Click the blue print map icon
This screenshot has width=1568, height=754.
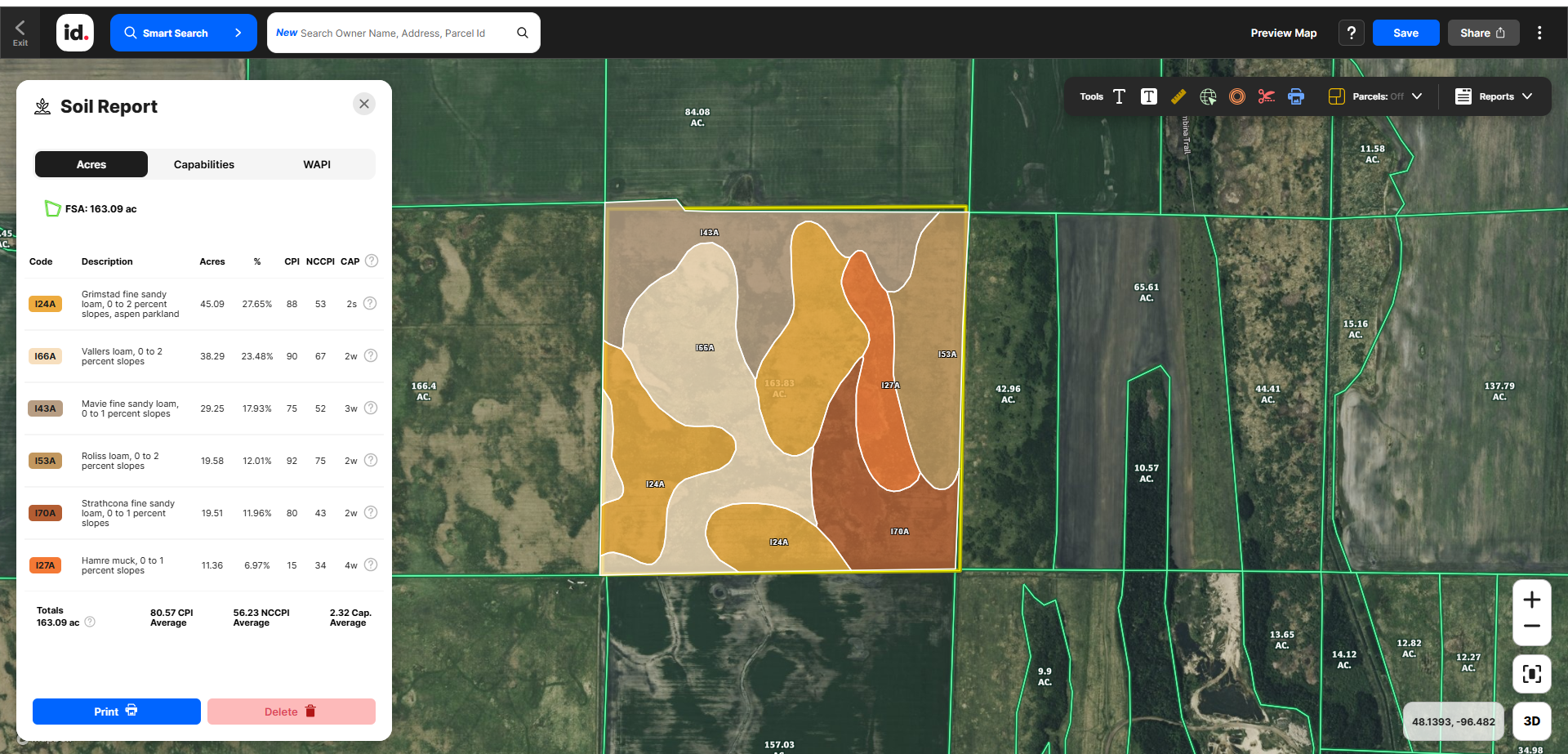1295,96
